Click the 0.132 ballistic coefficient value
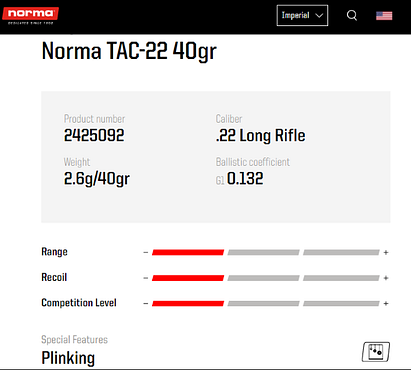411x370 pixels. coord(245,179)
